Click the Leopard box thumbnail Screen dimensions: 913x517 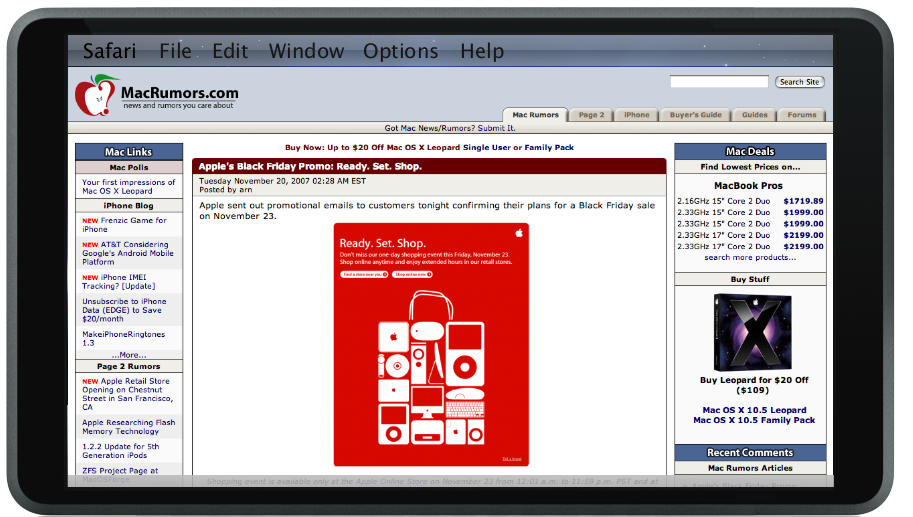pos(752,332)
